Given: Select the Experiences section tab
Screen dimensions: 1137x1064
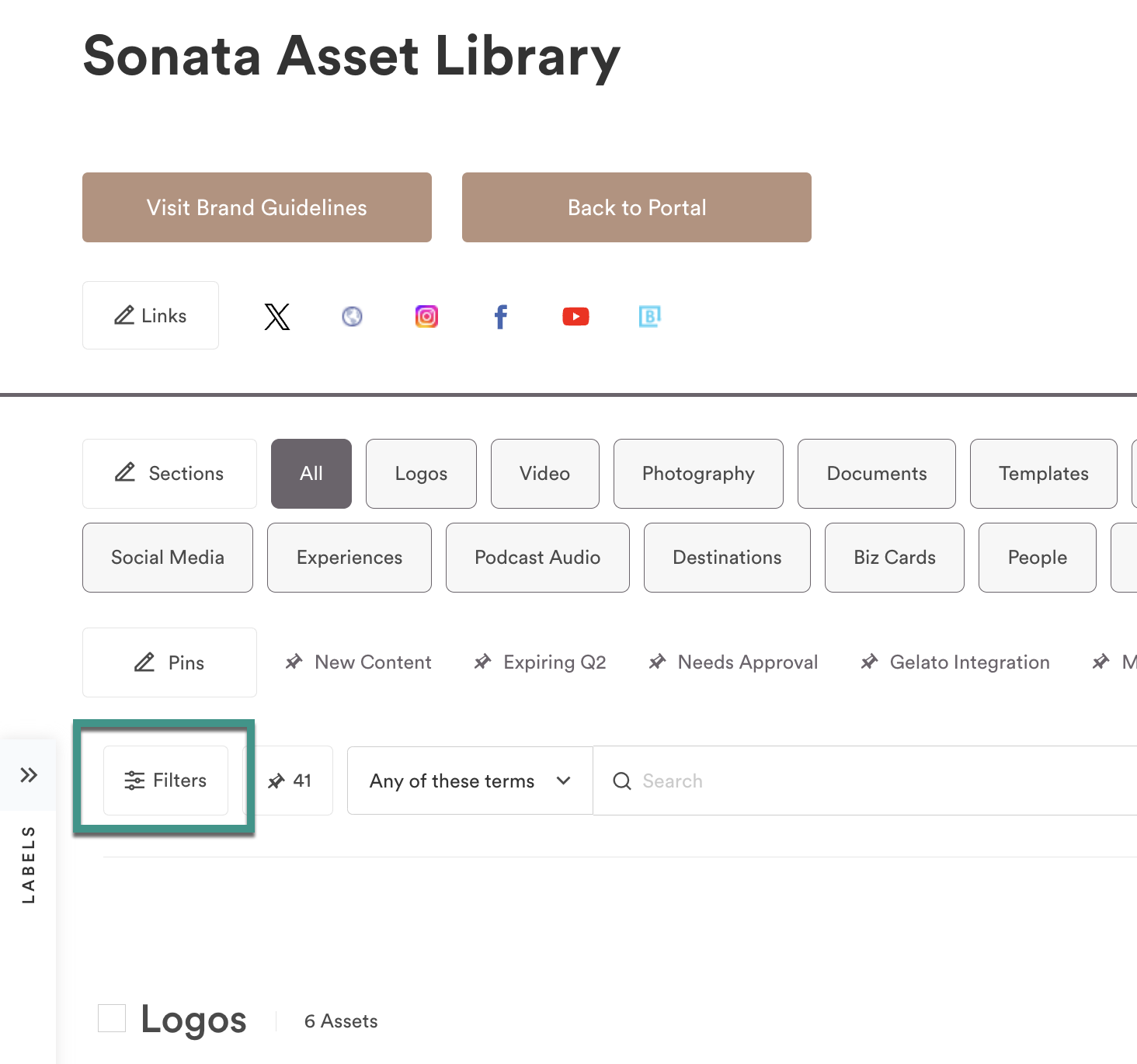Looking at the screenshot, I should coord(349,558).
